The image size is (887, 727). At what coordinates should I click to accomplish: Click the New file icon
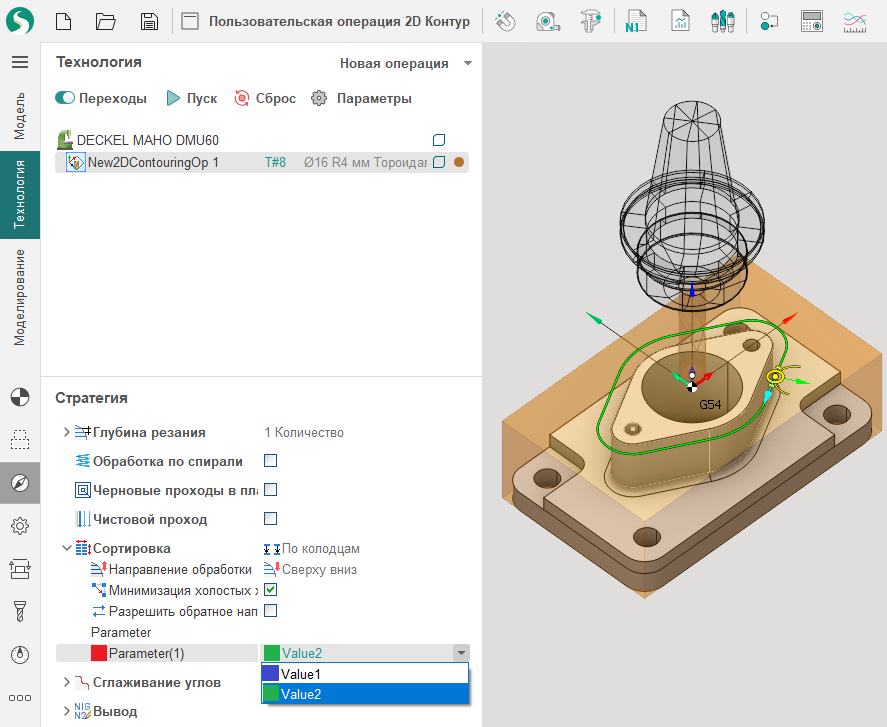click(63, 21)
